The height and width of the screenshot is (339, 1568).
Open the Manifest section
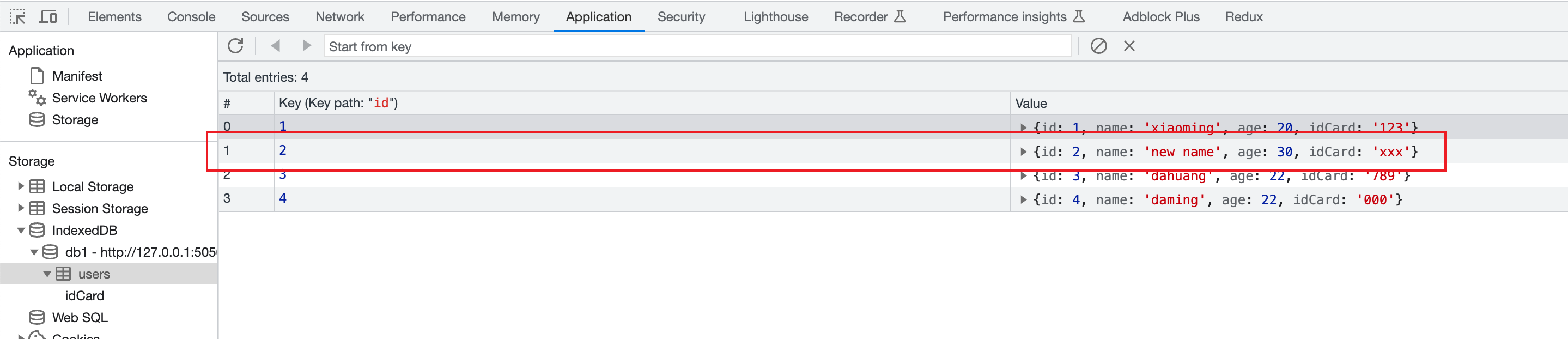[77, 76]
